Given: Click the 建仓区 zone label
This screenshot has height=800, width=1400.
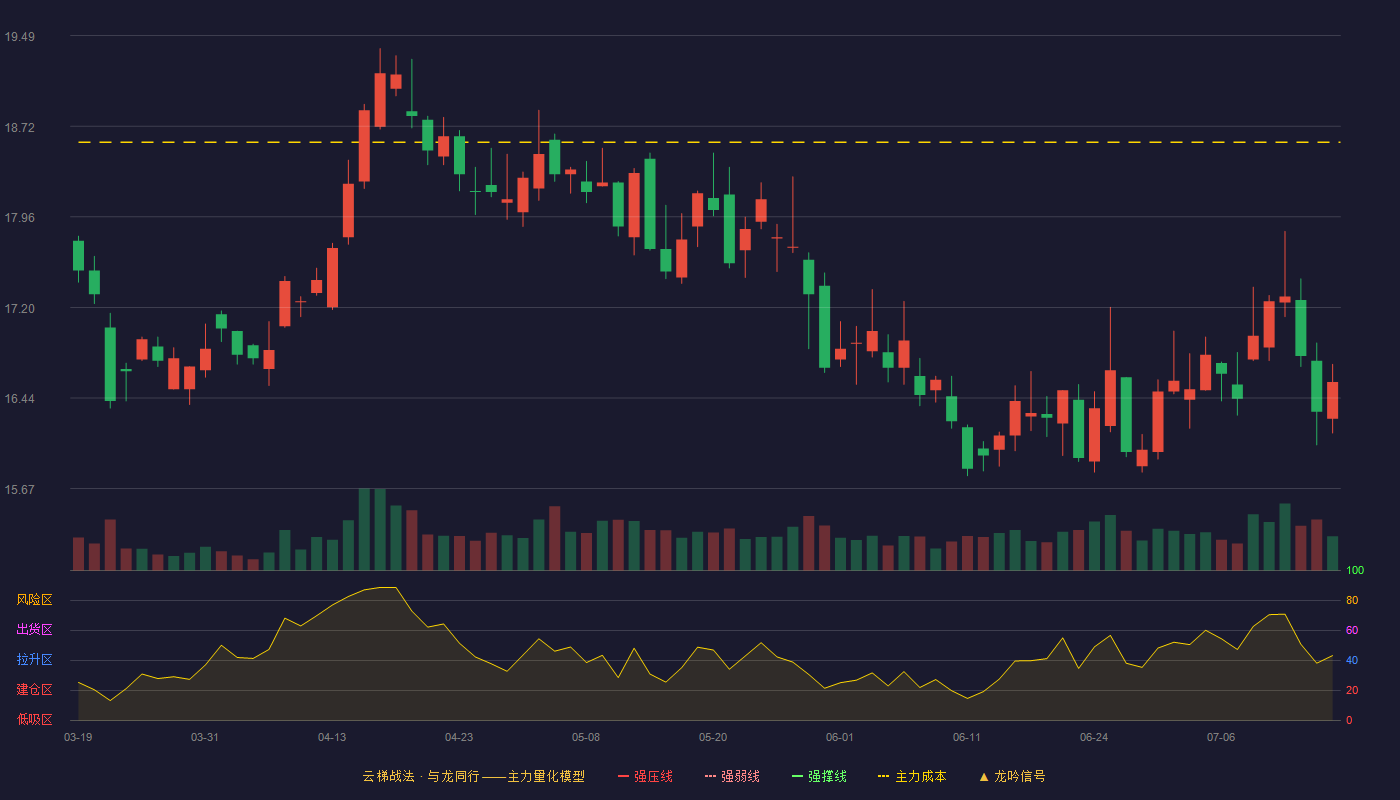Looking at the screenshot, I should [34, 690].
